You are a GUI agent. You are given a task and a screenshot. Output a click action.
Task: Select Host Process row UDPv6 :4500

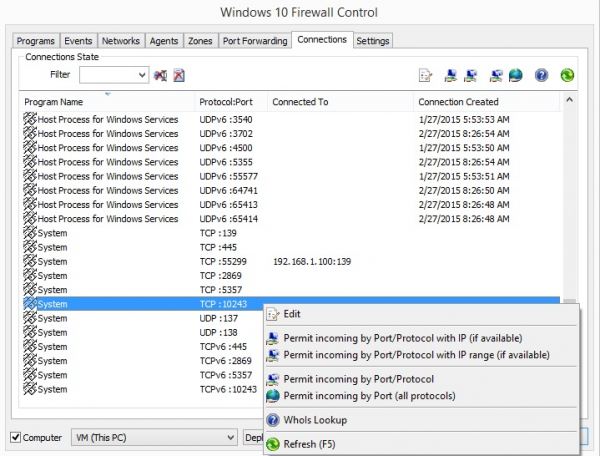(x=291, y=148)
